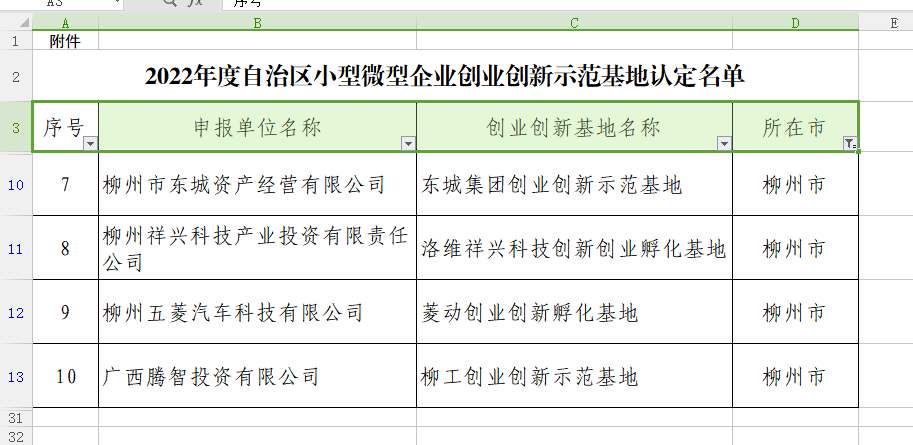Open the active 所在市 filter button
This screenshot has width=913, height=445.
(850, 144)
